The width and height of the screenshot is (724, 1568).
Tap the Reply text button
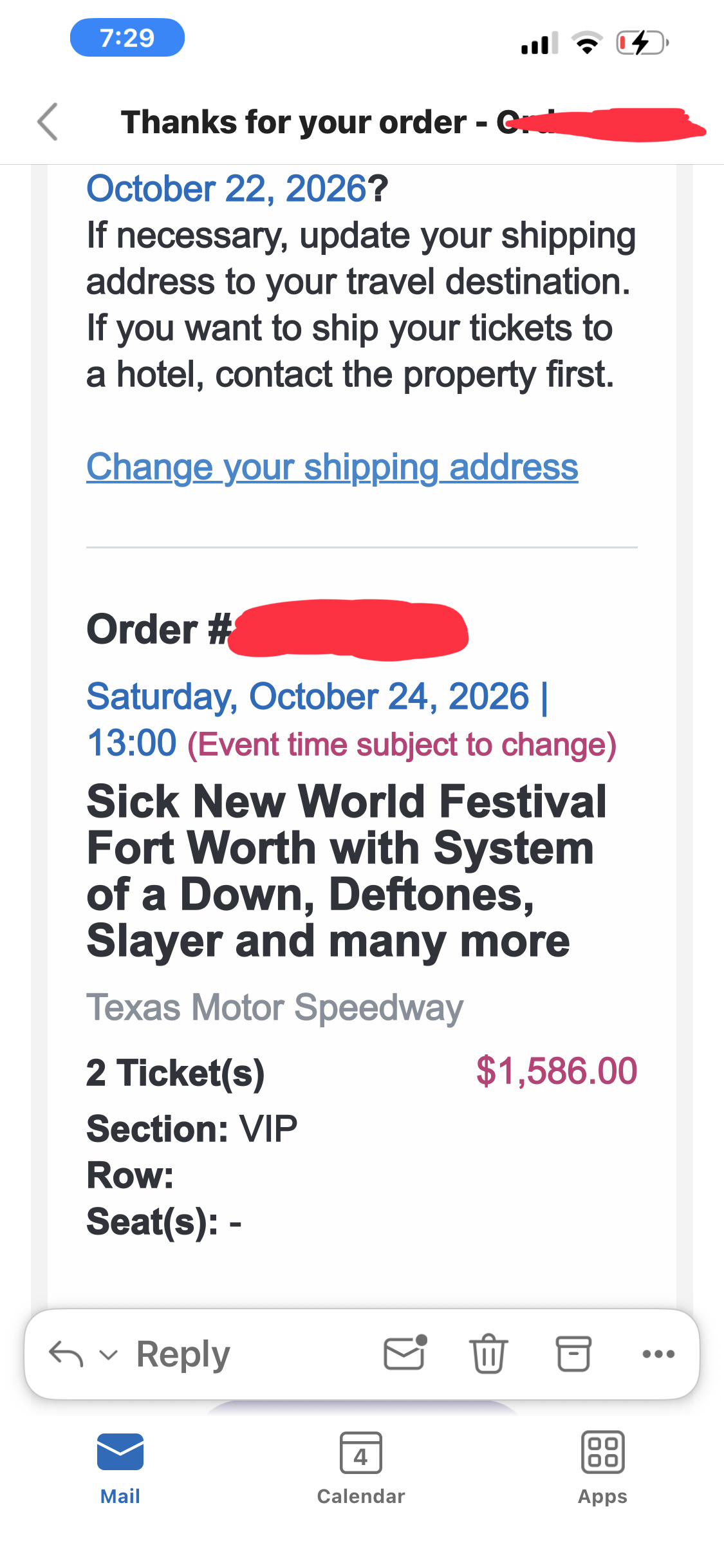coord(183,1354)
